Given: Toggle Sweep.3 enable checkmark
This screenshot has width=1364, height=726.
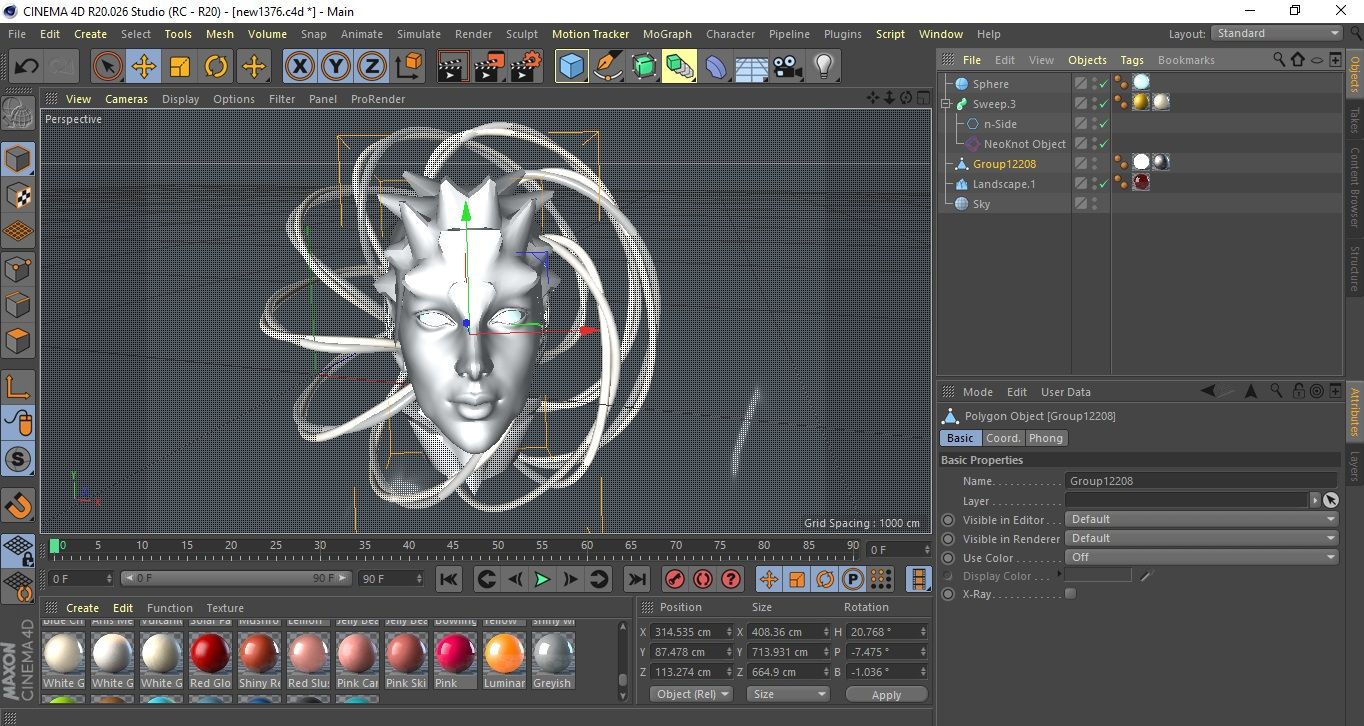Looking at the screenshot, I should click(1103, 104).
